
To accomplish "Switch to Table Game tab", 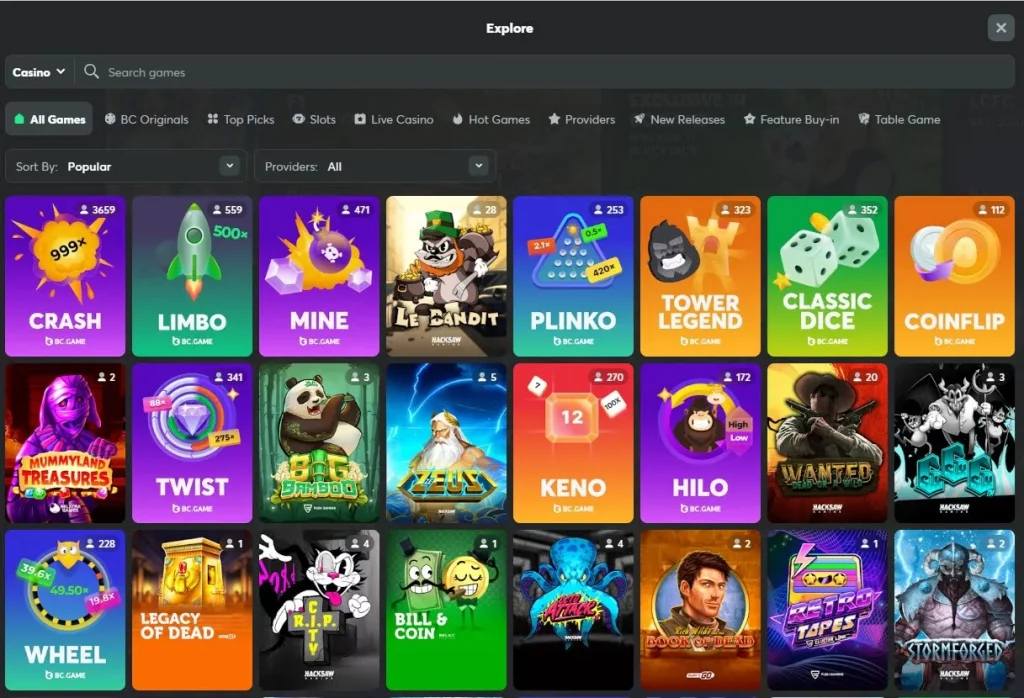I will click(899, 119).
